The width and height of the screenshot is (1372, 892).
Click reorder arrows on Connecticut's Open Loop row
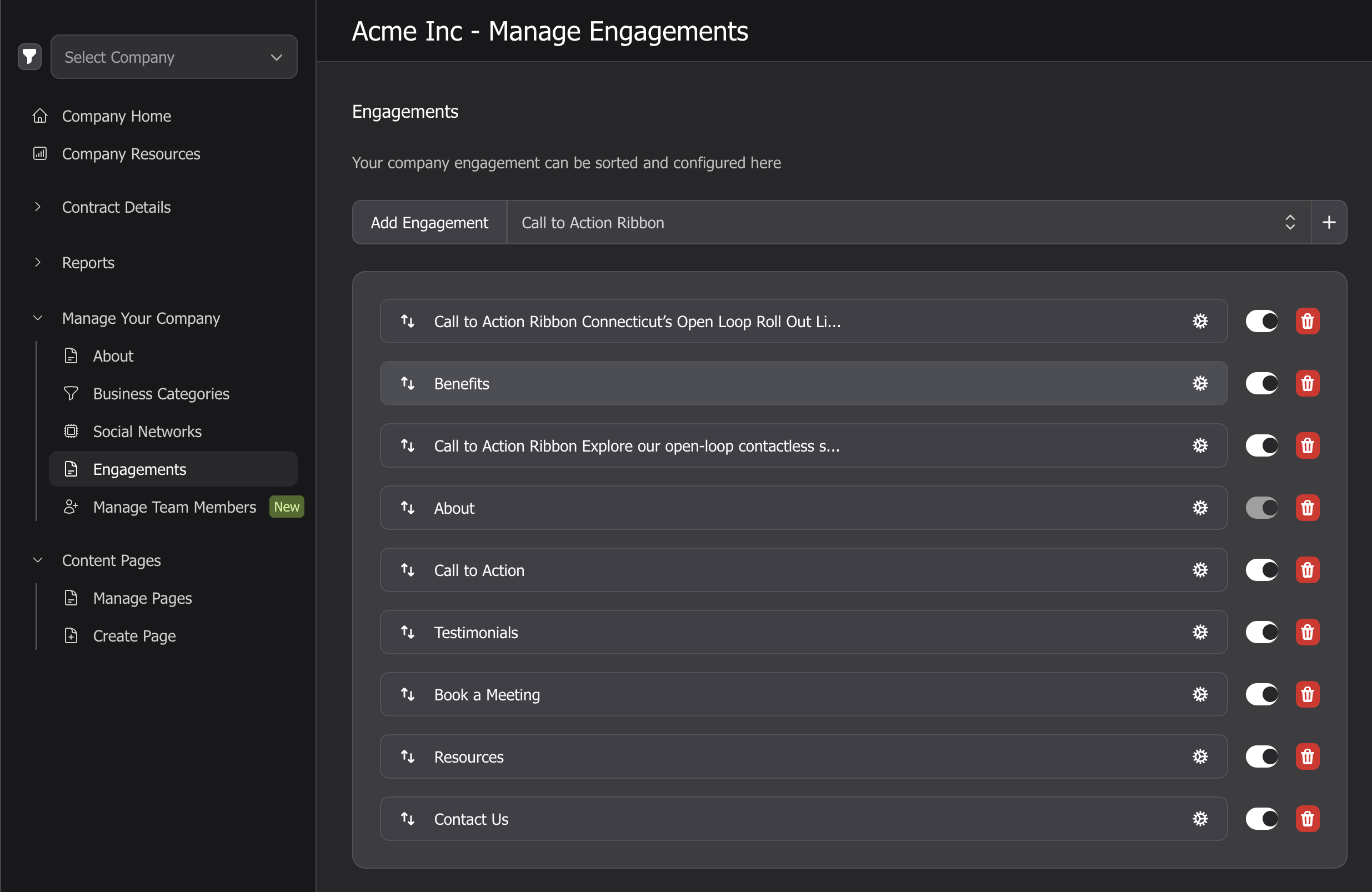pos(408,321)
